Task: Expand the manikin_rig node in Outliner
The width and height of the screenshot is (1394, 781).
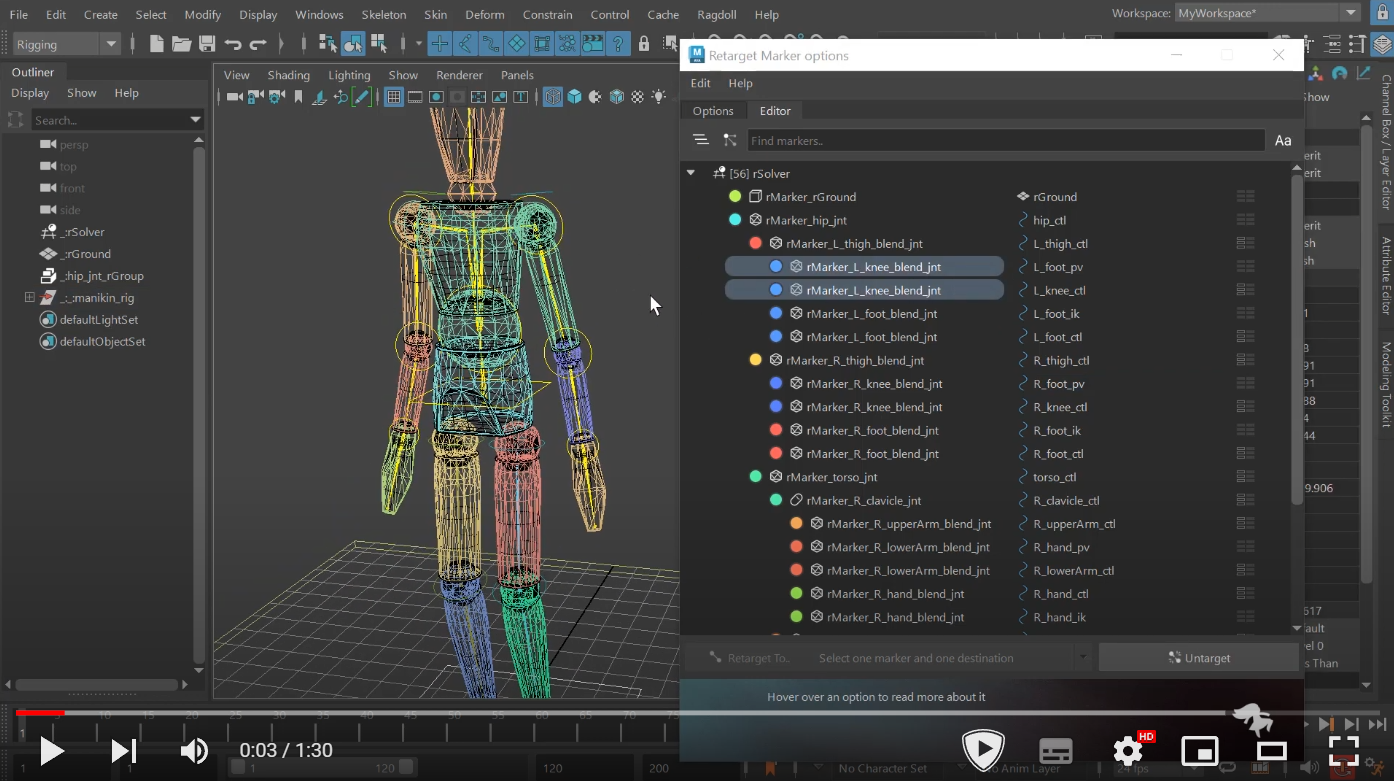Action: pos(29,298)
